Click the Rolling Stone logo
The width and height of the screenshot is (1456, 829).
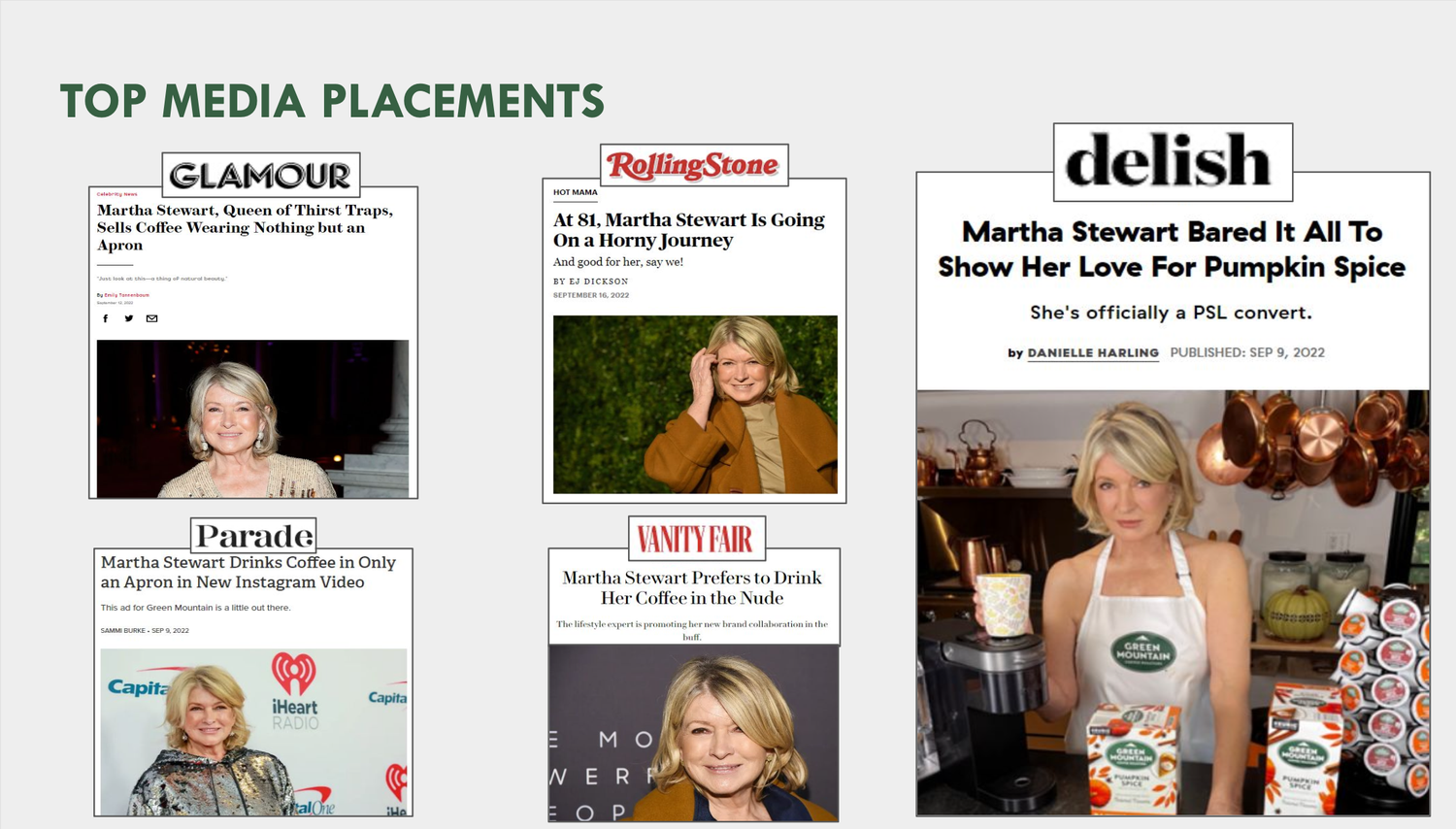coord(694,165)
